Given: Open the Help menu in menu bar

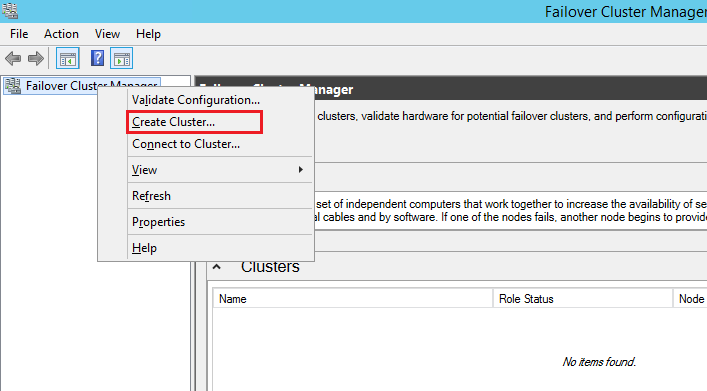Looking at the screenshot, I should click(148, 34).
